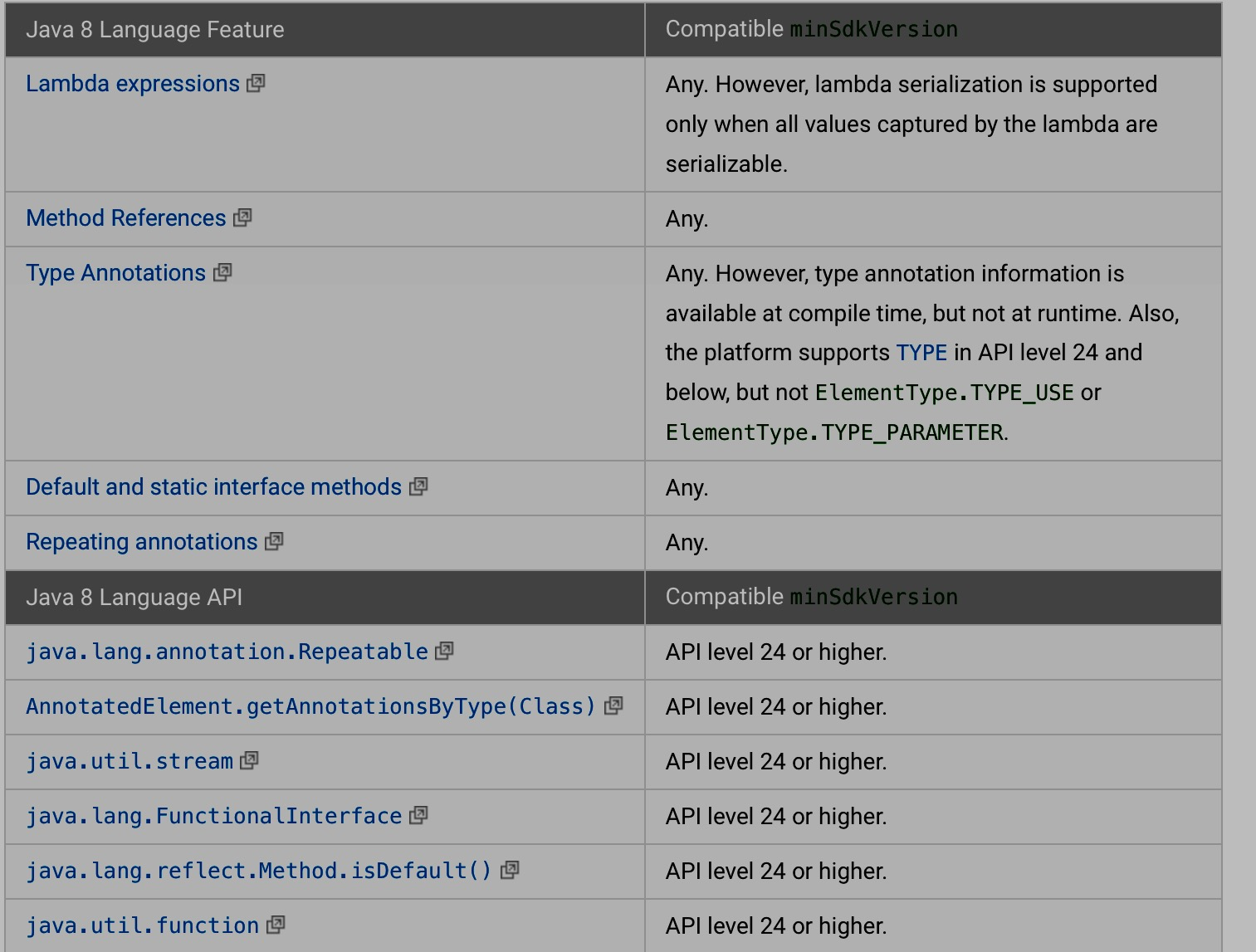
Task: Click 'Any.' in Default and static interface methods row
Action: pos(687,488)
